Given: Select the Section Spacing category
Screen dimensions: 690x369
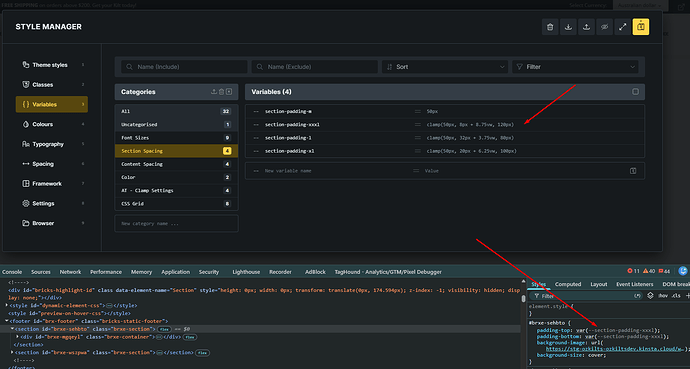Looking at the screenshot, I should click(176, 151).
